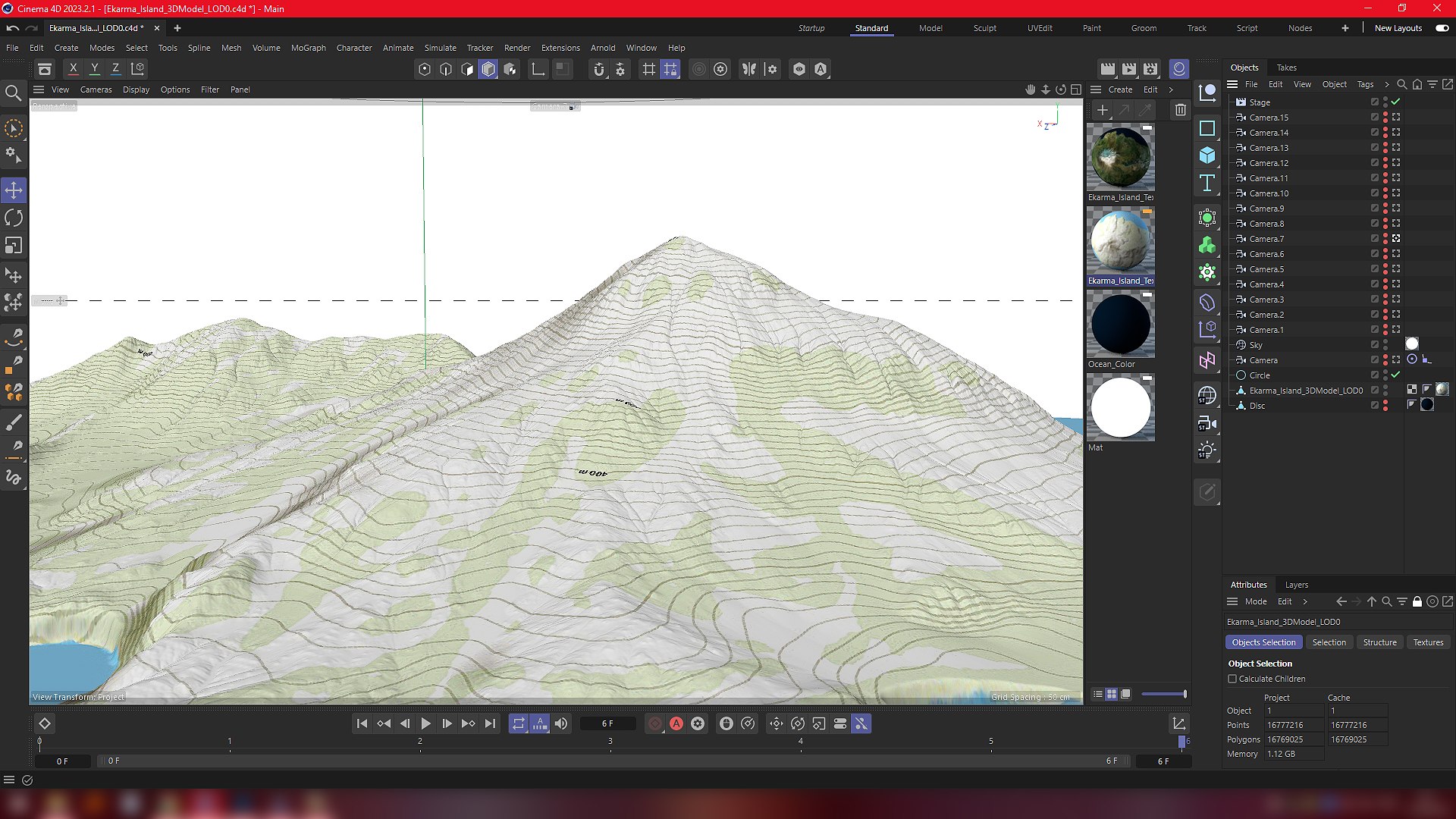Render active view clapperboard
1456x819 pixels.
click(1108, 69)
